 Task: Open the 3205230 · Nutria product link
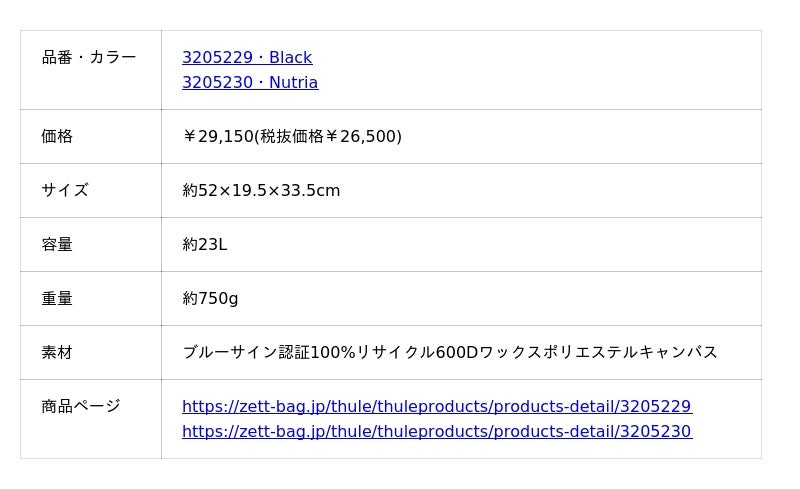pyautogui.click(x=250, y=83)
